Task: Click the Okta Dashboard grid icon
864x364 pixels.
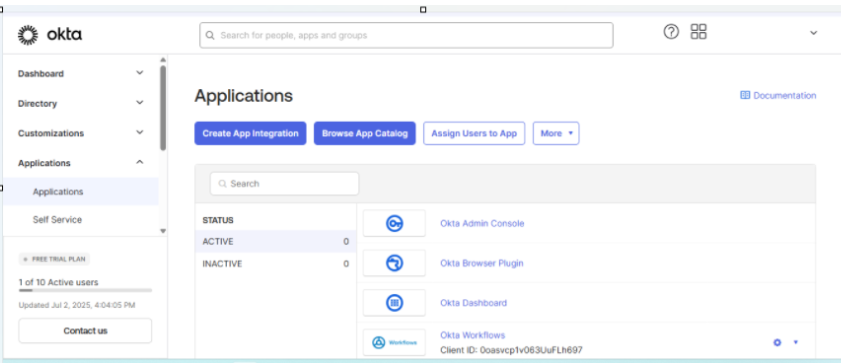Action: [x=394, y=303]
